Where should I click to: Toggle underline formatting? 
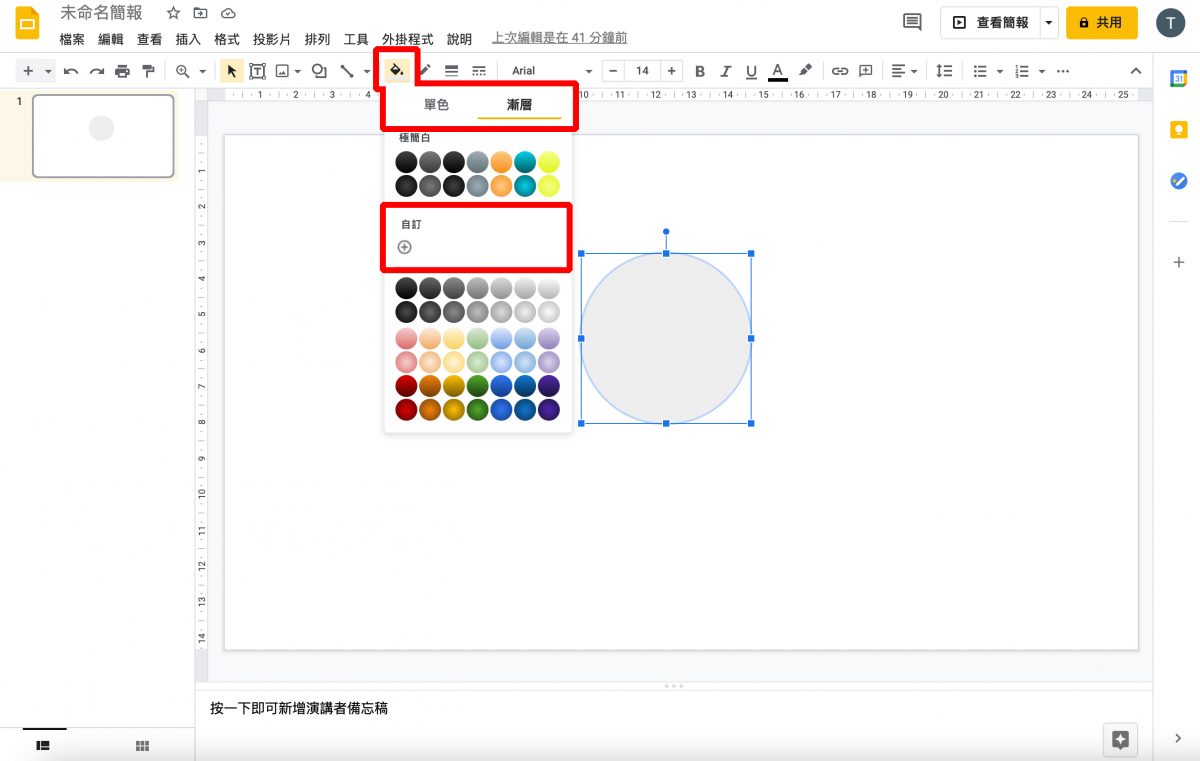[x=751, y=71]
